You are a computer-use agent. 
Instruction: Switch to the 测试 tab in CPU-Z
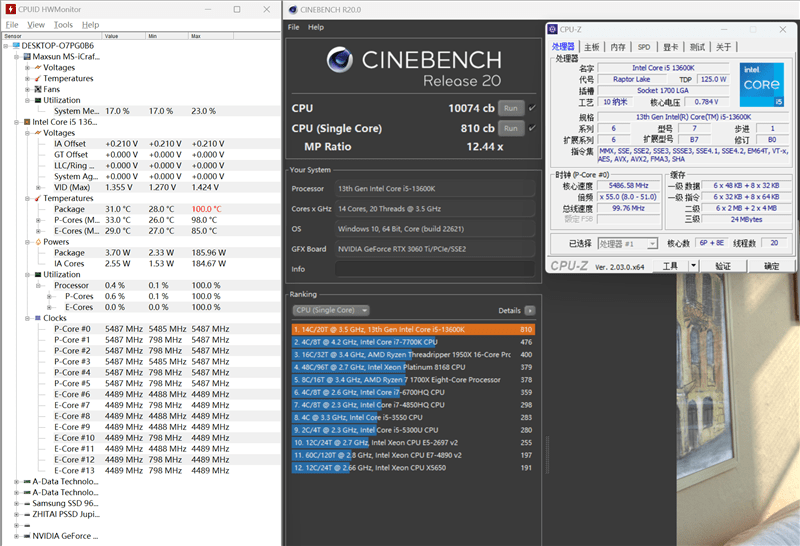(x=697, y=47)
